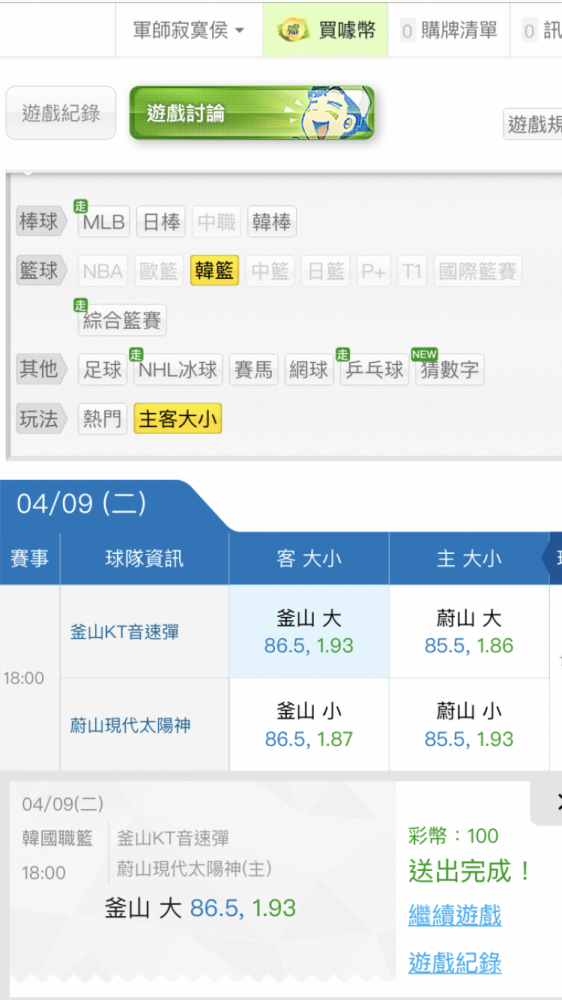
Task: Pick 蔚山 大 85.5, 1.86 cell
Action: click(x=469, y=631)
